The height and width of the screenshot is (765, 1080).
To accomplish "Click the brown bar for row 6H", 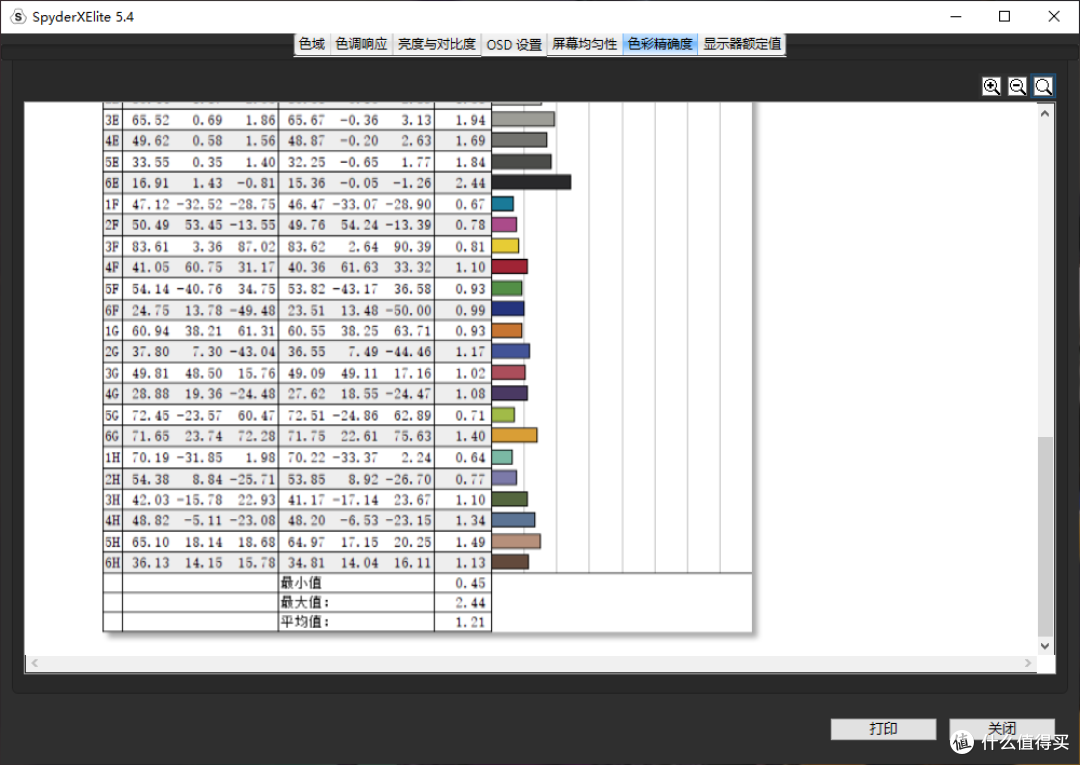I will [x=510, y=562].
